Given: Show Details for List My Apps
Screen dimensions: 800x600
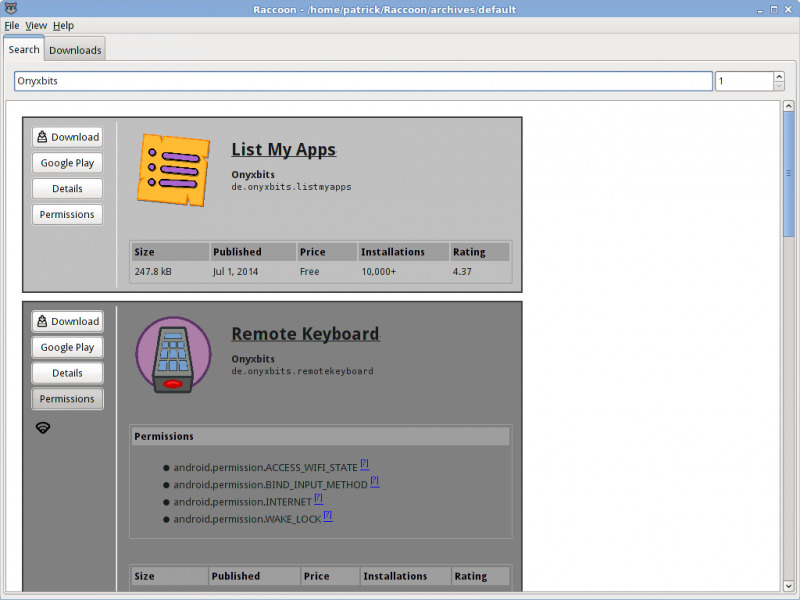Looking at the screenshot, I should pyautogui.click(x=67, y=189).
